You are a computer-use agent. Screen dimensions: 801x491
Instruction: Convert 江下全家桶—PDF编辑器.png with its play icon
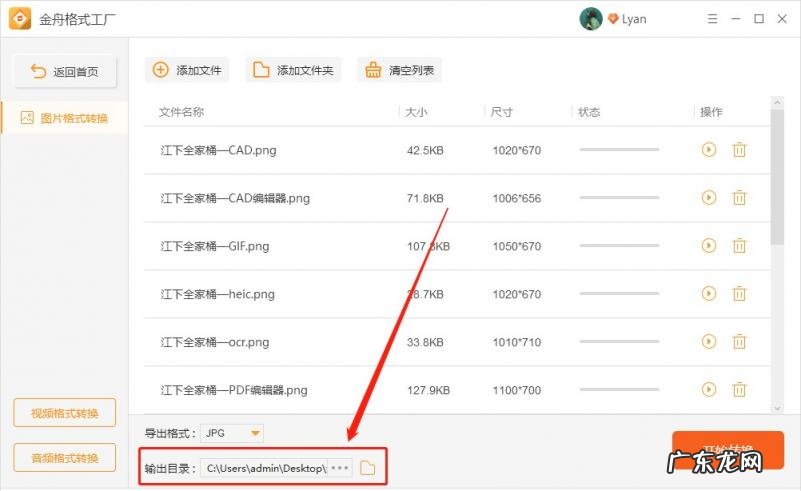click(709, 389)
